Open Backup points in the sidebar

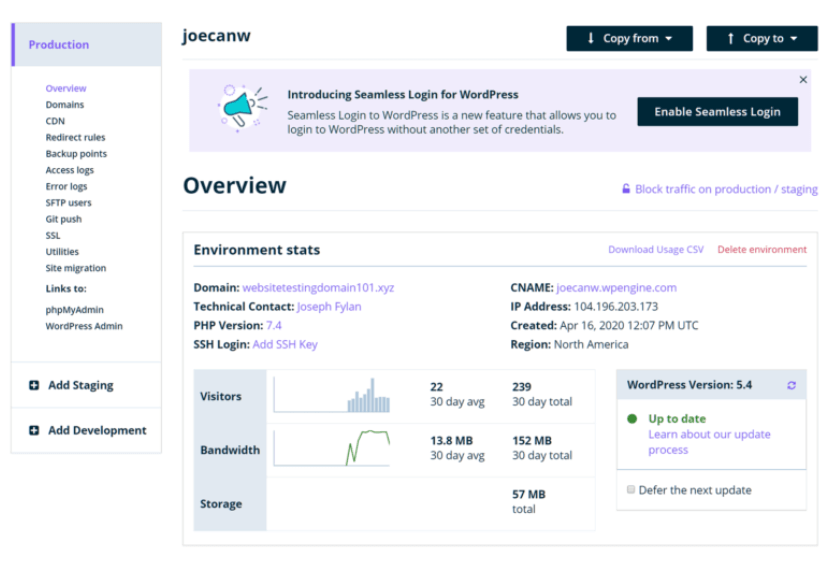pos(76,154)
